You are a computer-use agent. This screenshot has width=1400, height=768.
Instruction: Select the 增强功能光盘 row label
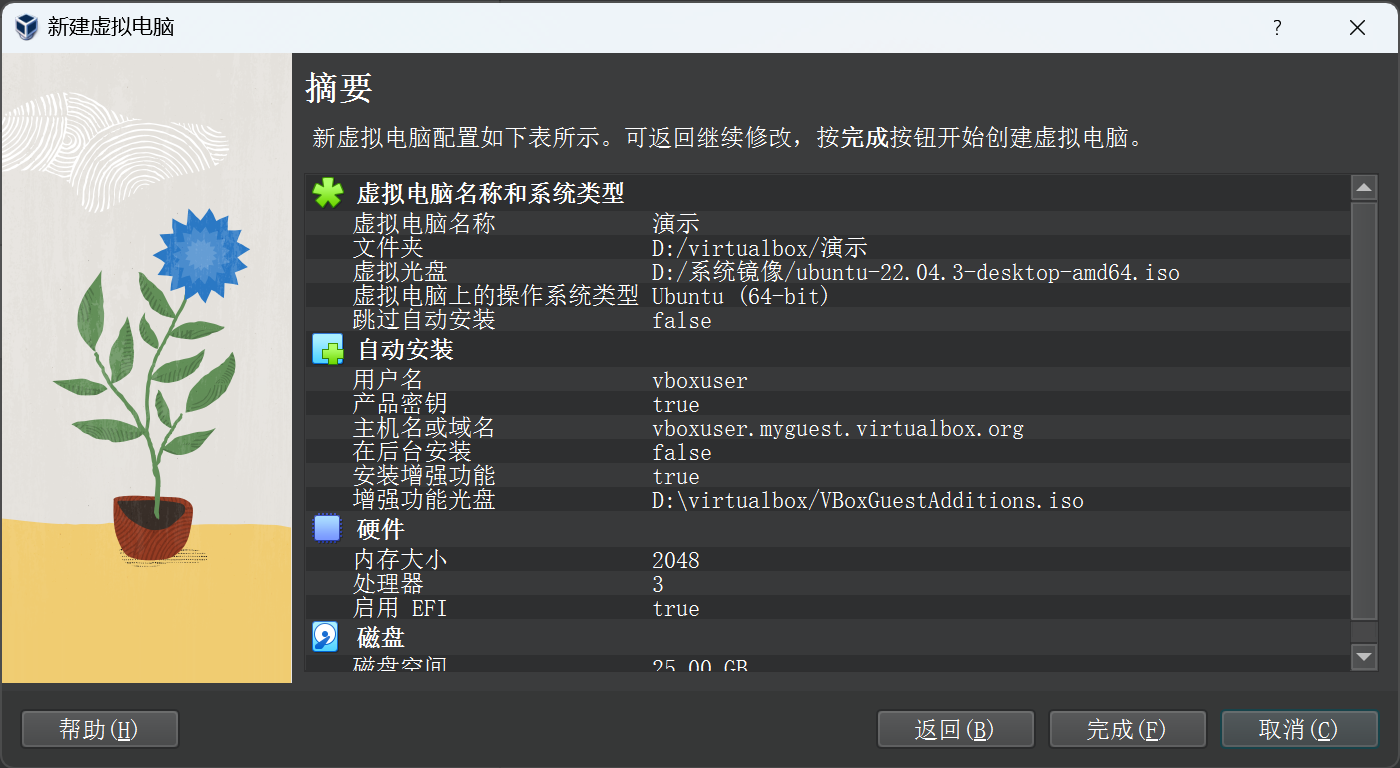coord(424,500)
